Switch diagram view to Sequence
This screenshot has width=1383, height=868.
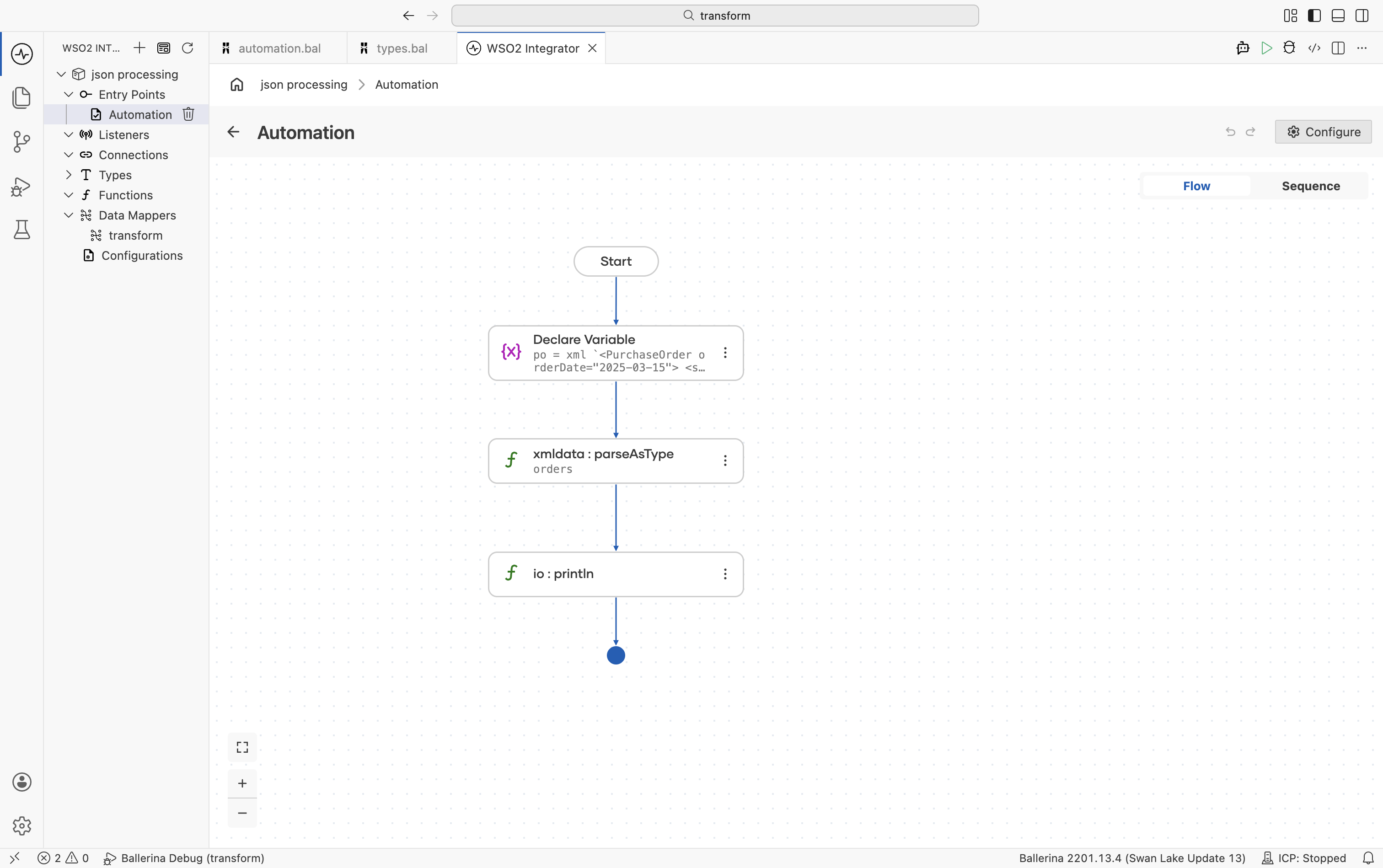point(1311,186)
